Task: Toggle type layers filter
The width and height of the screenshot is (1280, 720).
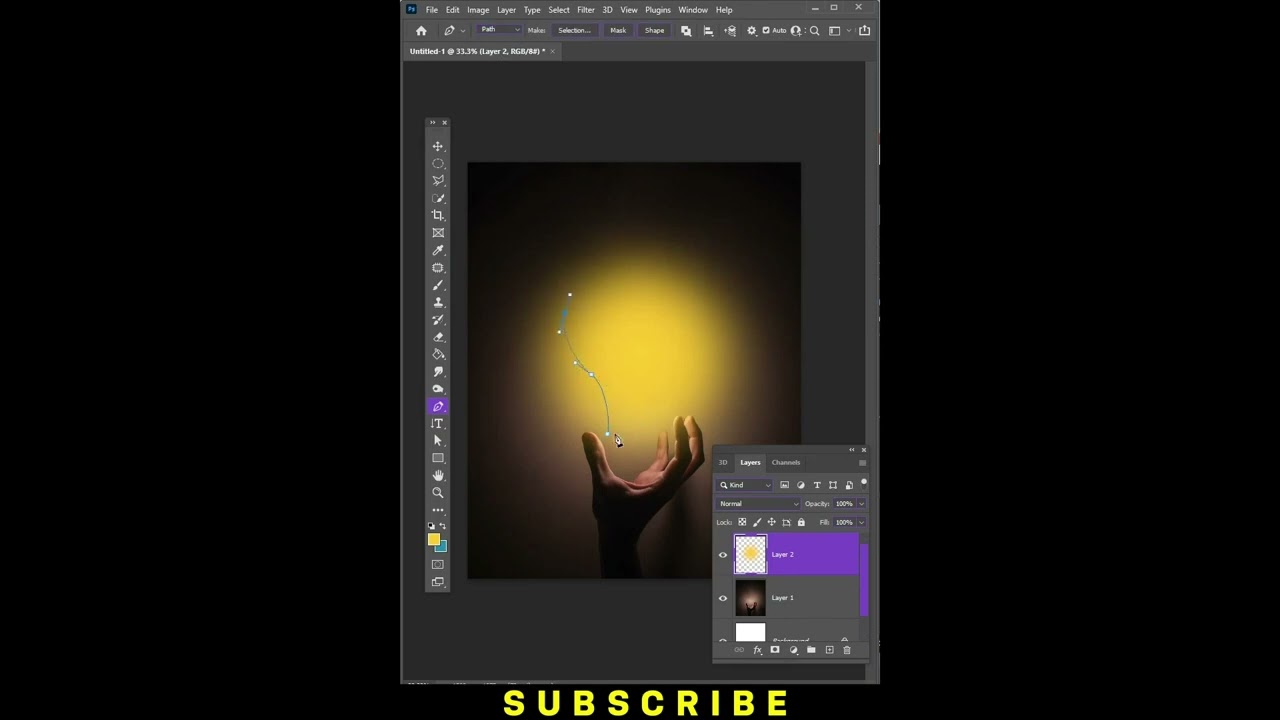Action: click(x=817, y=485)
